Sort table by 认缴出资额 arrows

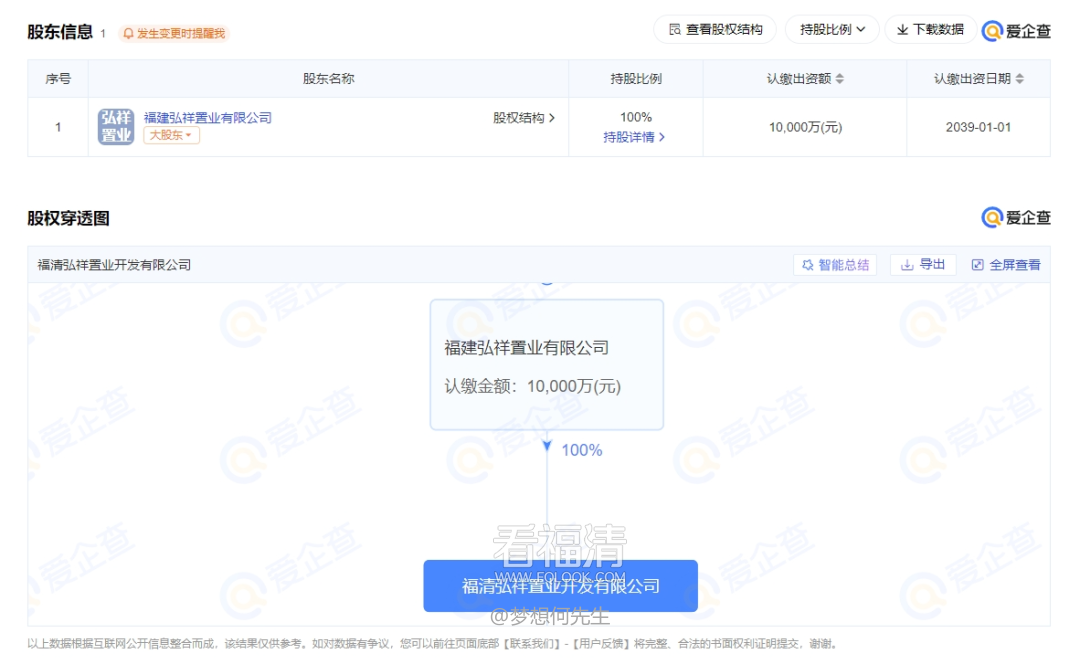click(840, 79)
